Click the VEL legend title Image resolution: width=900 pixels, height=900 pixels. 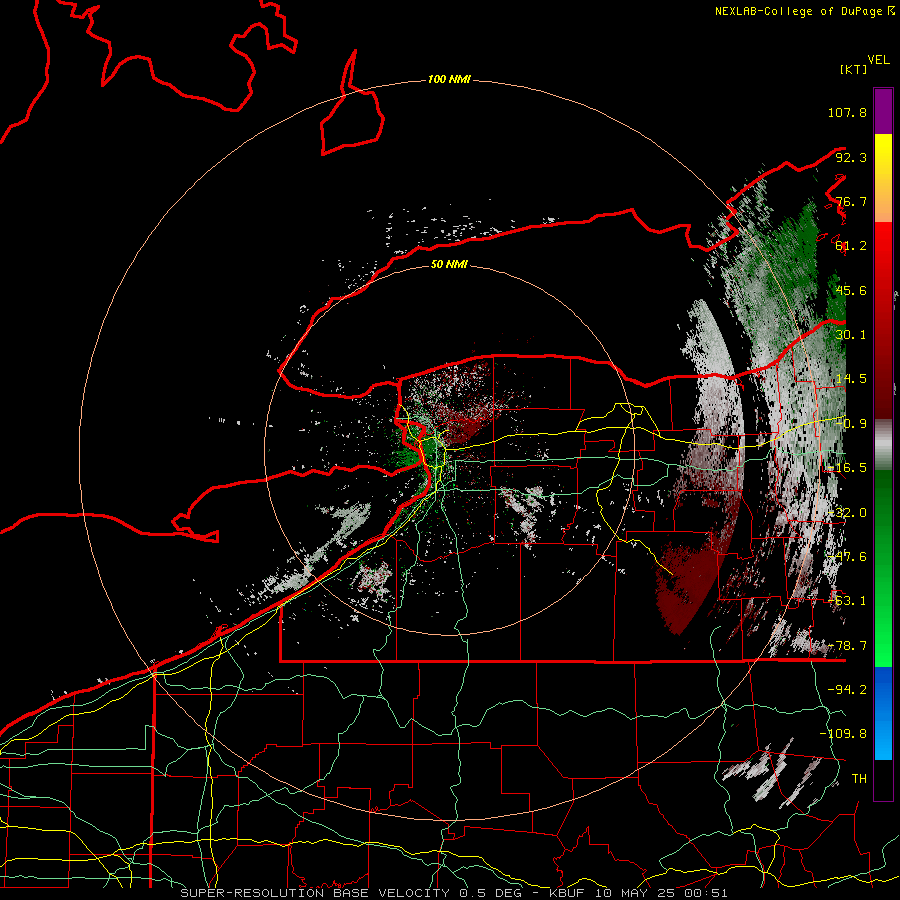point(878,60)
